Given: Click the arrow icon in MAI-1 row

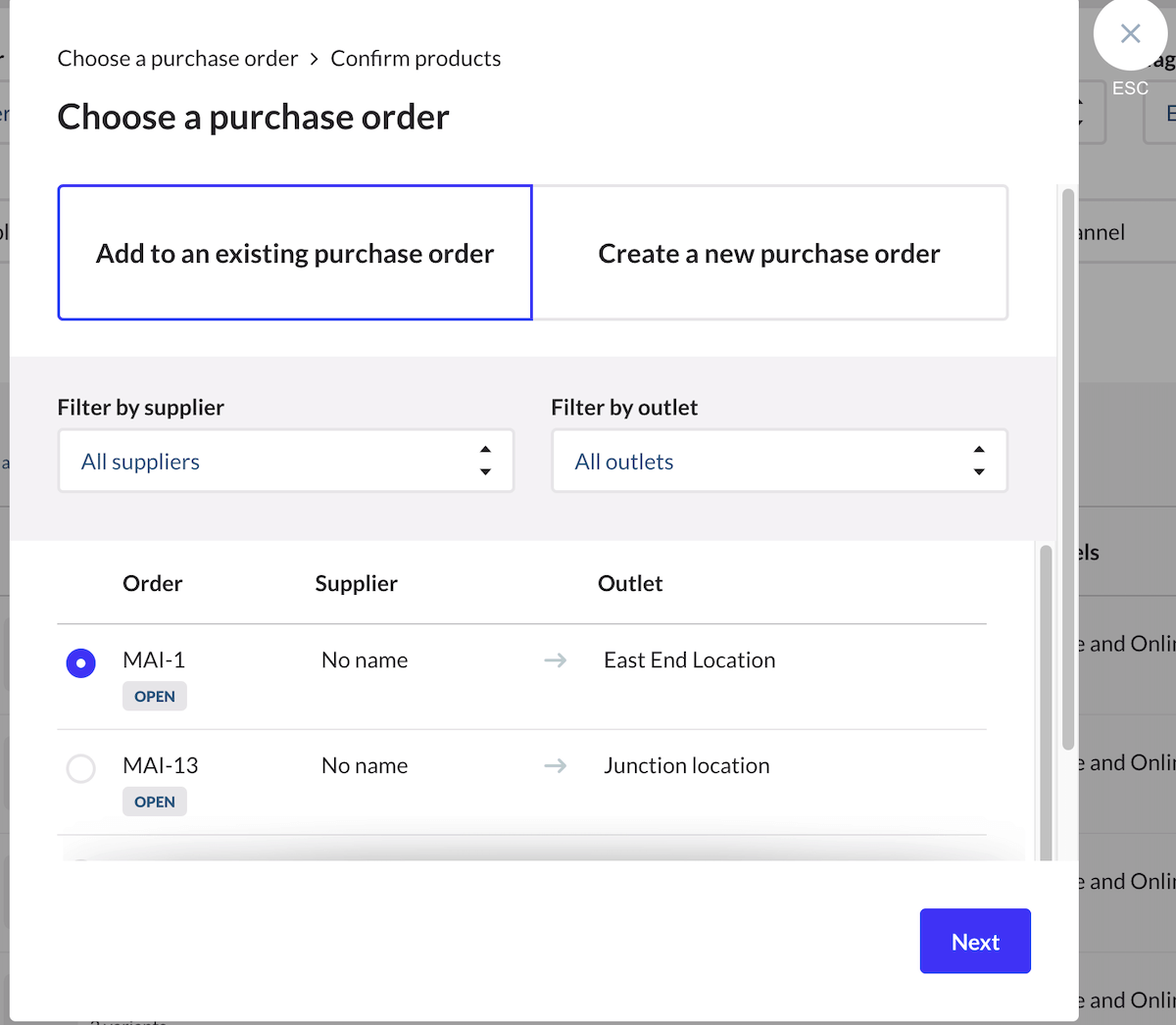Looking at the screenshot, I should (556, 660).
